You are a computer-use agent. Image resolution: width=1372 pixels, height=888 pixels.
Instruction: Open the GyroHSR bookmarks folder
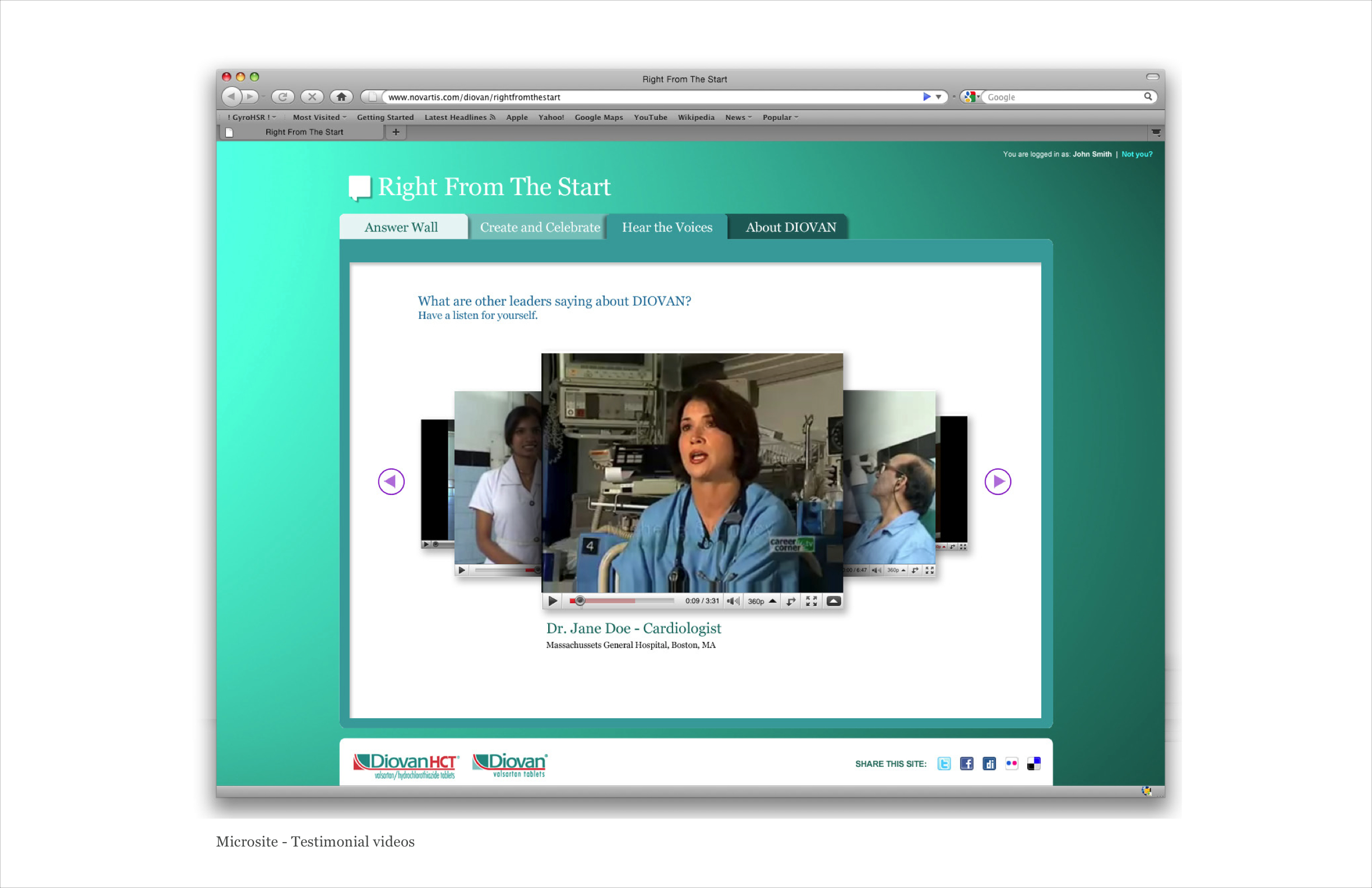tap(252, 117)
